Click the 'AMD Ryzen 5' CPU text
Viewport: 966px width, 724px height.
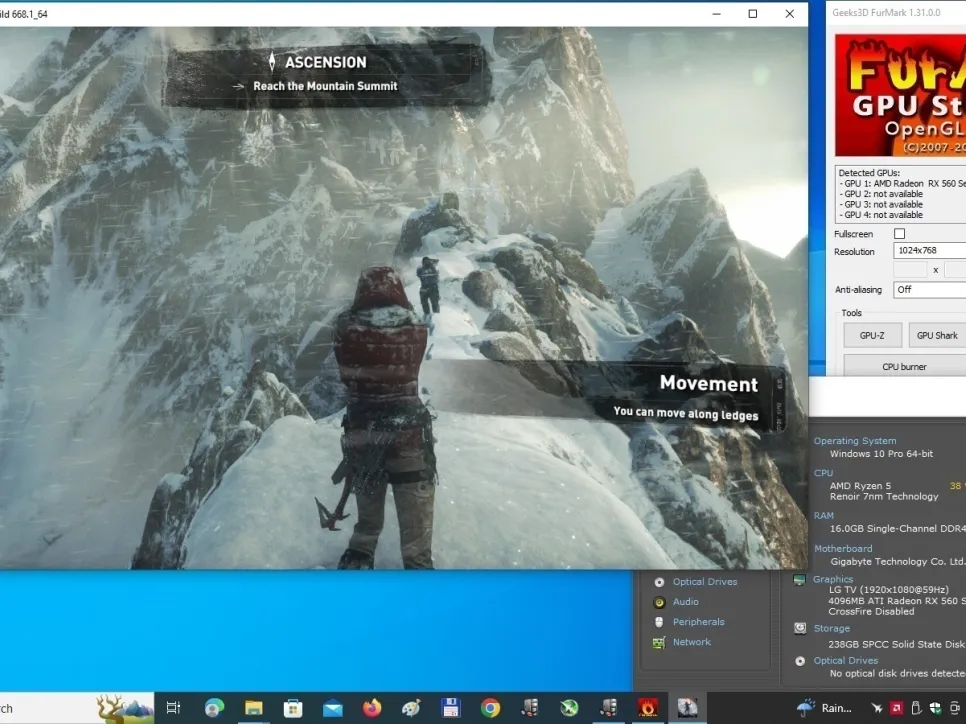point(860,486)
